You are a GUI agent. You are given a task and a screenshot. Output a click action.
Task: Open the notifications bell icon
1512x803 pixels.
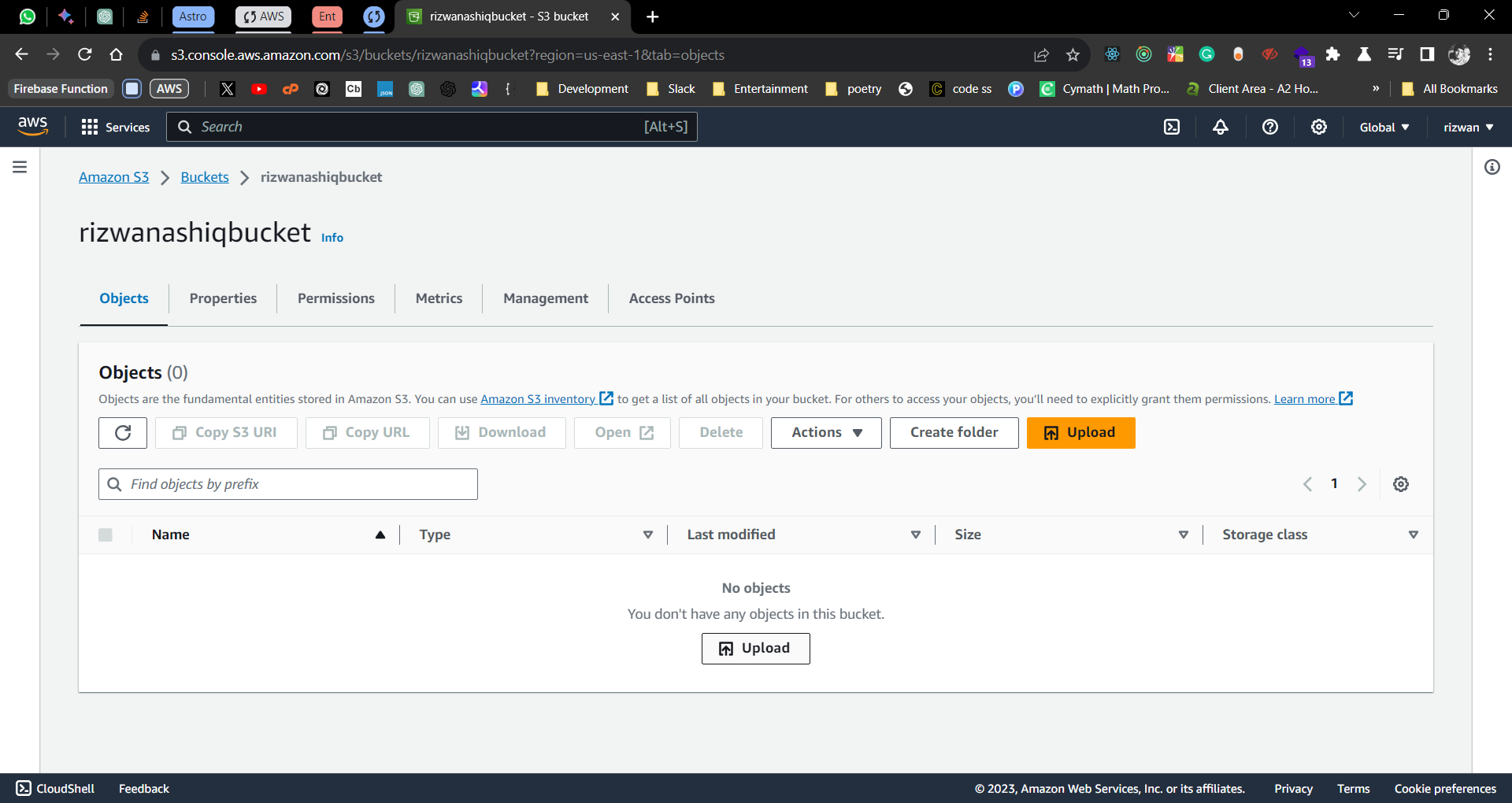(x=1221, y=127)
